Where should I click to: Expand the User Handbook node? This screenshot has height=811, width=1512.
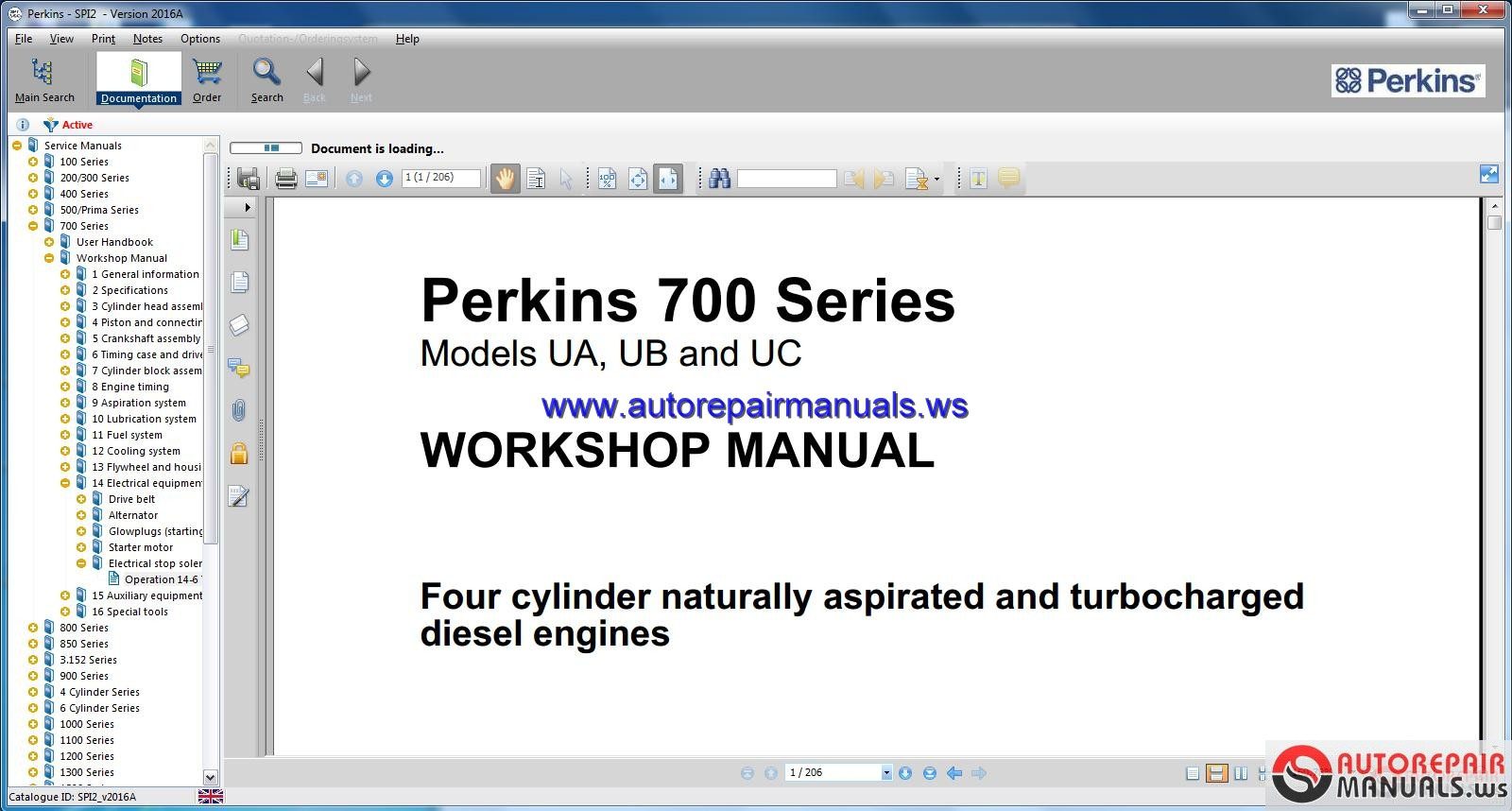tap(49, 242)
